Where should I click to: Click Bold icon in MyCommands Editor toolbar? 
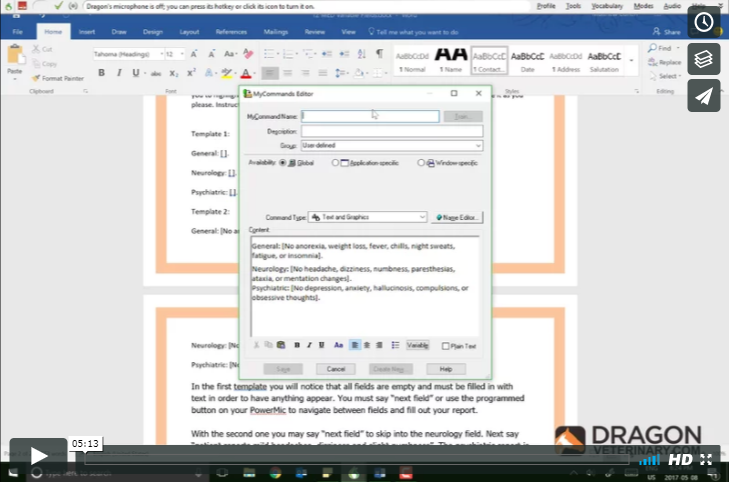tap(297, 345)
